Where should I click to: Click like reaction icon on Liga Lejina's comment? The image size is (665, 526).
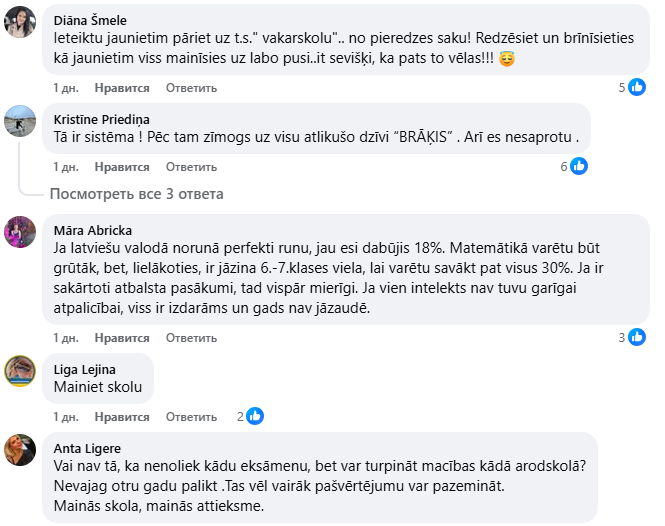pos(255,415)
